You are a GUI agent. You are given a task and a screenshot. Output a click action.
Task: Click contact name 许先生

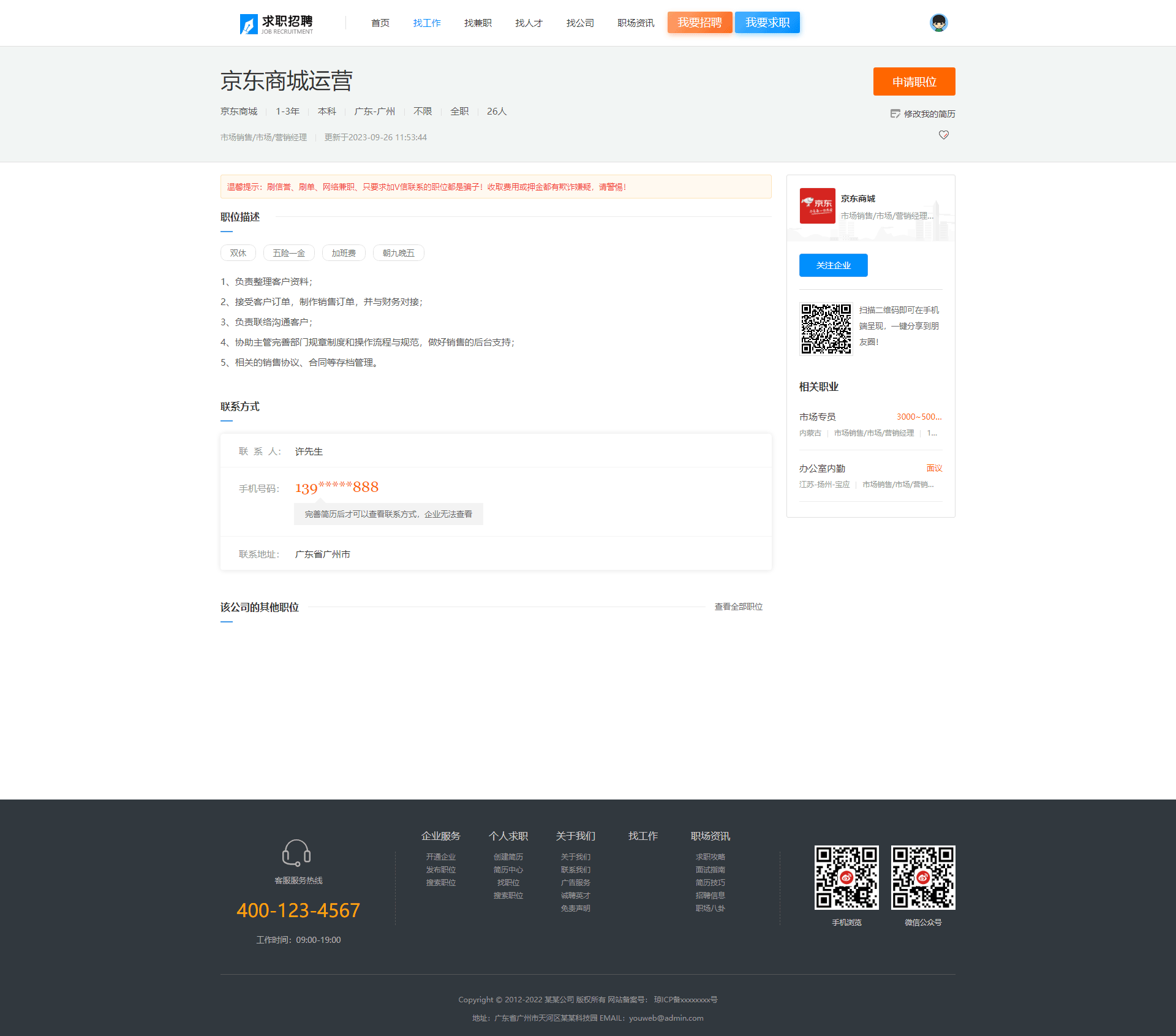click(x=309, y=452)
